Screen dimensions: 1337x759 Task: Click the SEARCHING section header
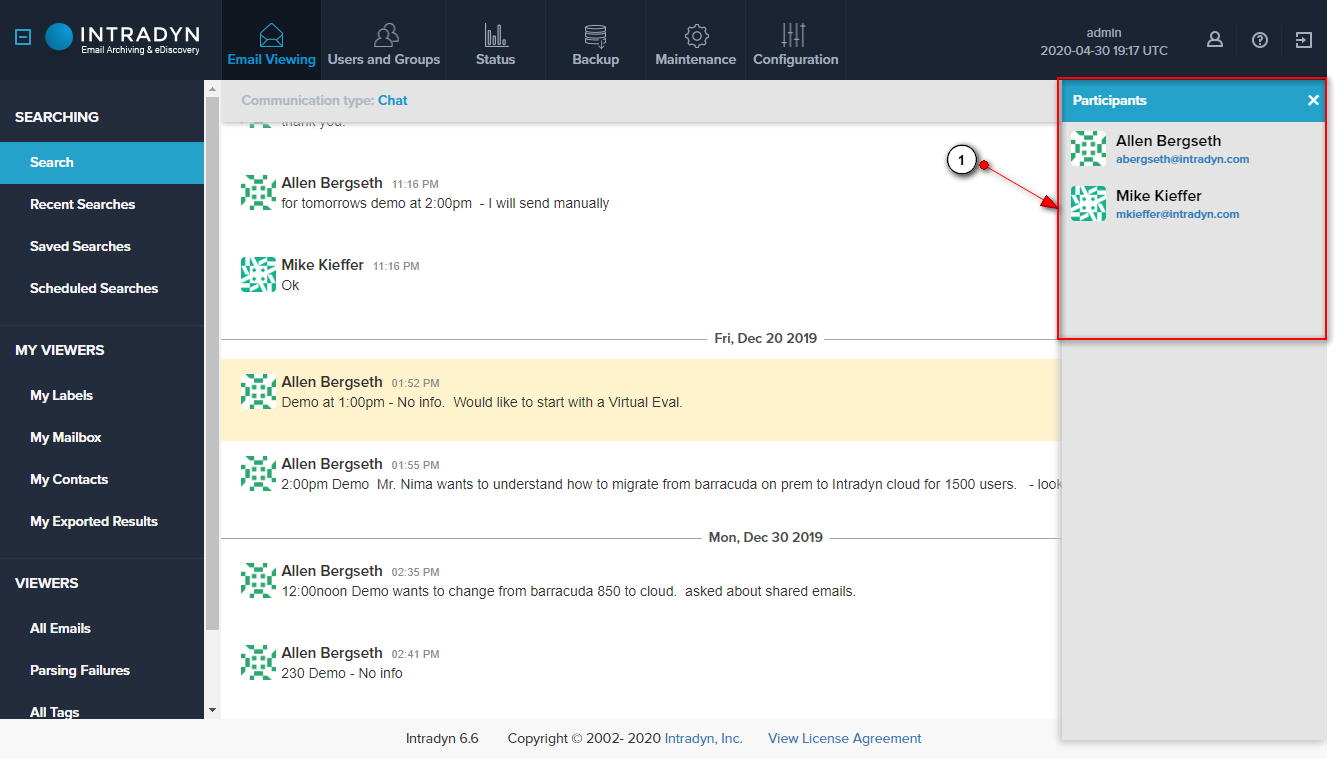click(x=57, y=117)
